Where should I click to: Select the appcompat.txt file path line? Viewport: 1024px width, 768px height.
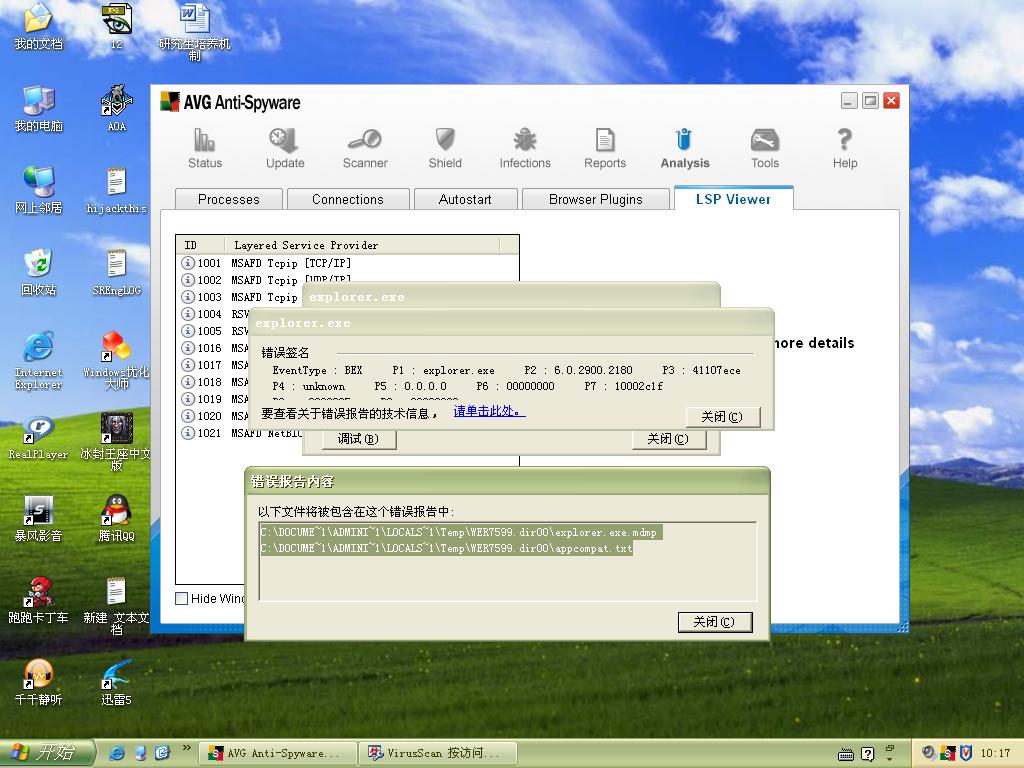coord(447,549)
